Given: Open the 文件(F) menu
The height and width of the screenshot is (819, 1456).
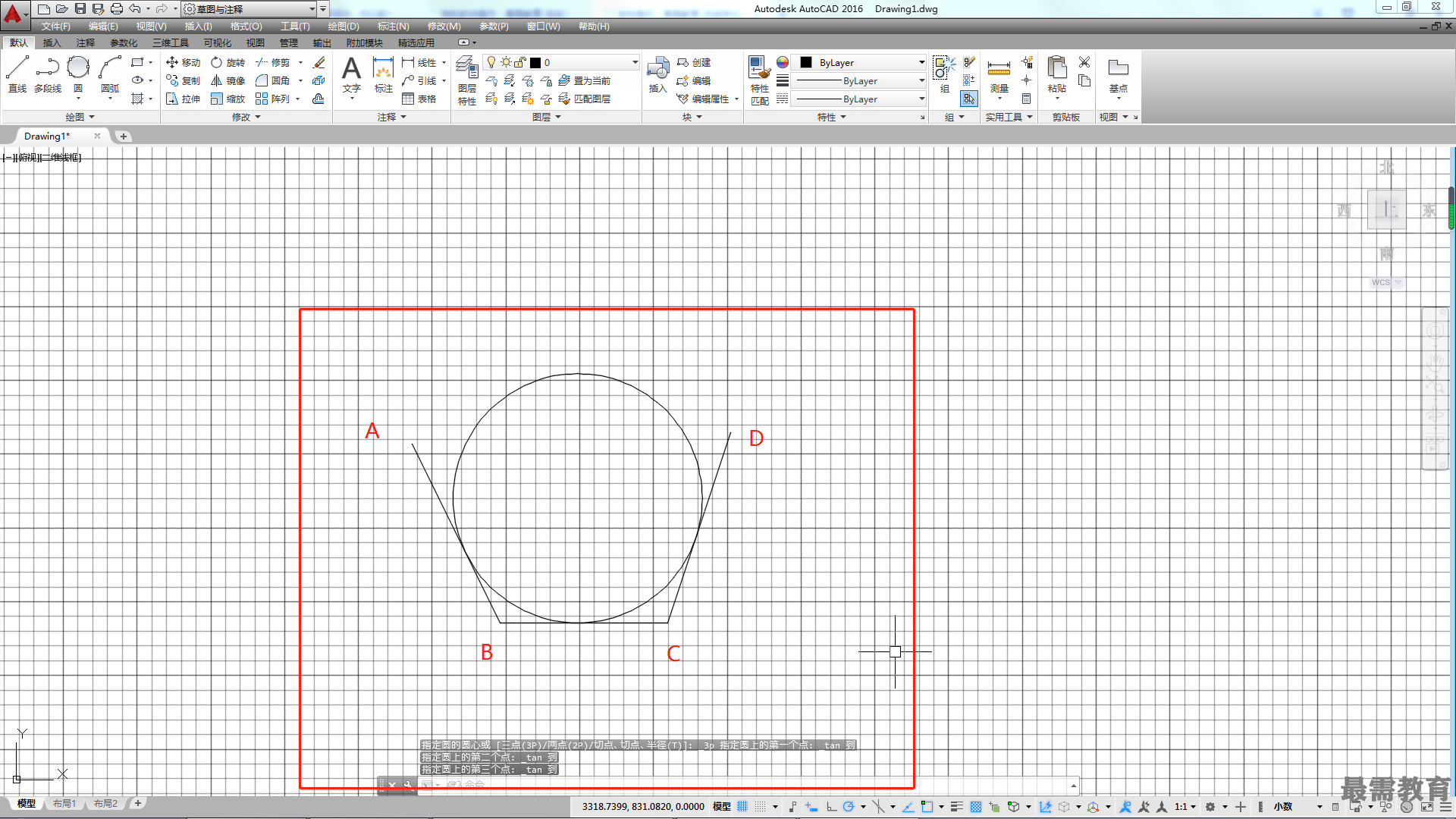Looking at the screenshot, I should point(55,27).
